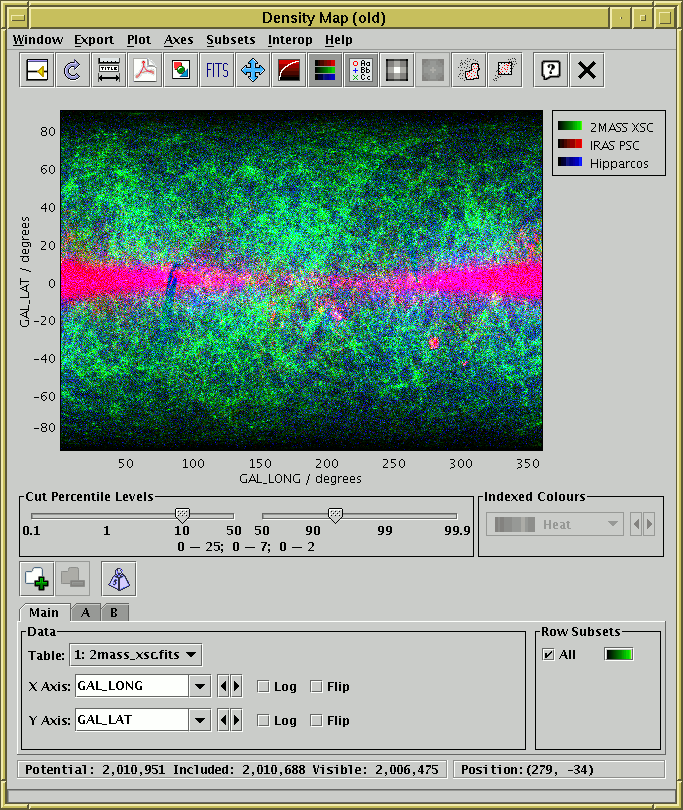
Task: Enable Flip checkbox for Y Axis
Action: point(316,721)
